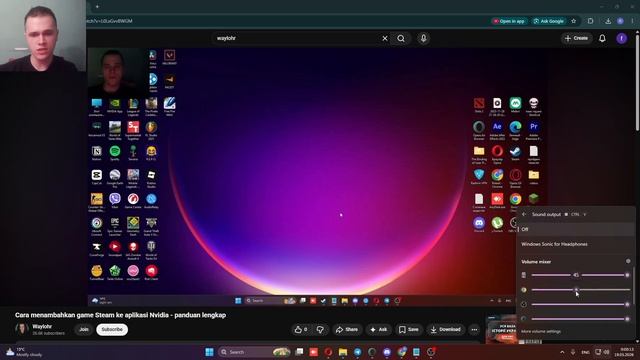Viewport: 640px width, 360px height.
Task: Open Volume mixer settings gear icon
Action: tap(628, 261)
